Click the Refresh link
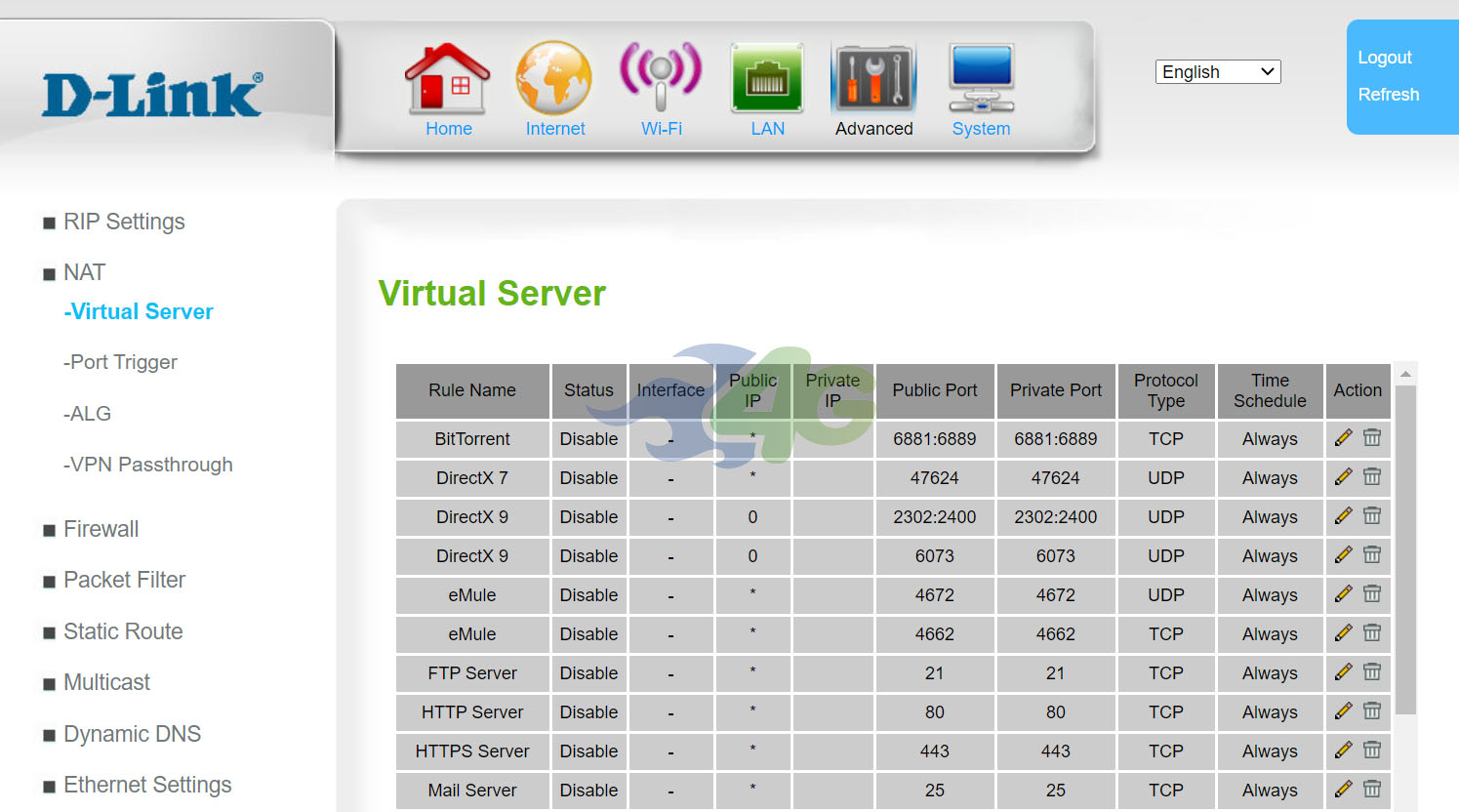The width and height of the screenshot is (1459, 812). point(1389,95)
